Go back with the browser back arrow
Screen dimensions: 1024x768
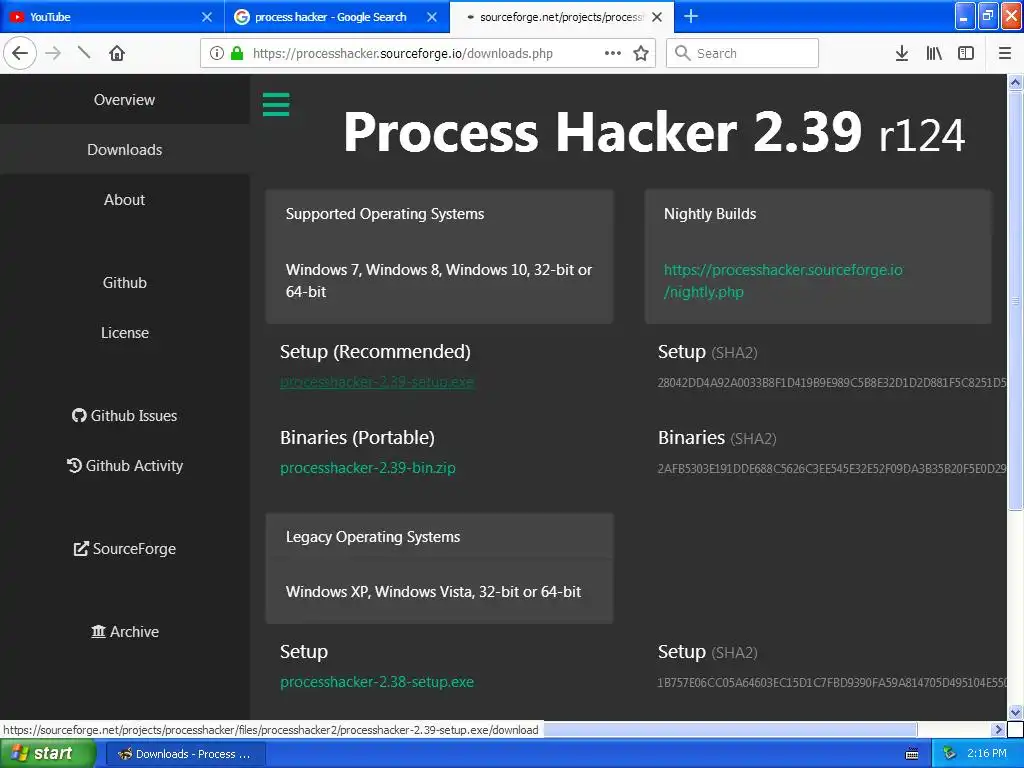(20, 53)
